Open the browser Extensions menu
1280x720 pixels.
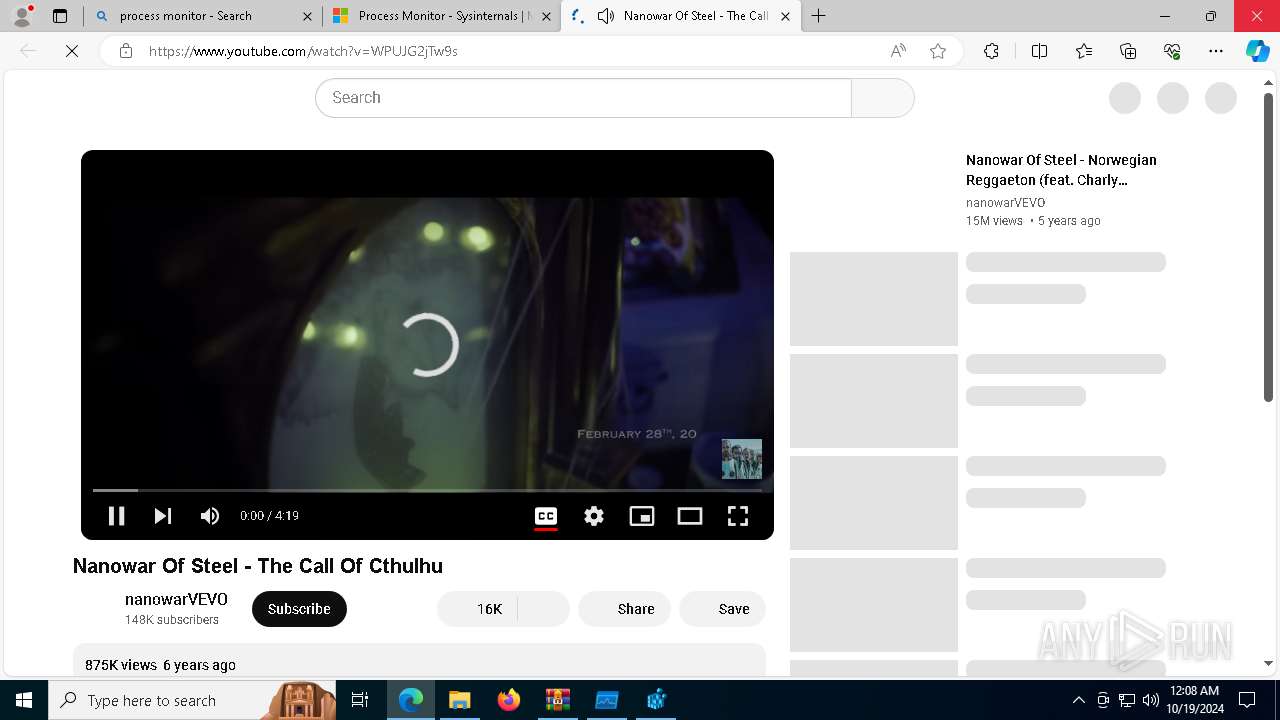[x=991, y=51]
